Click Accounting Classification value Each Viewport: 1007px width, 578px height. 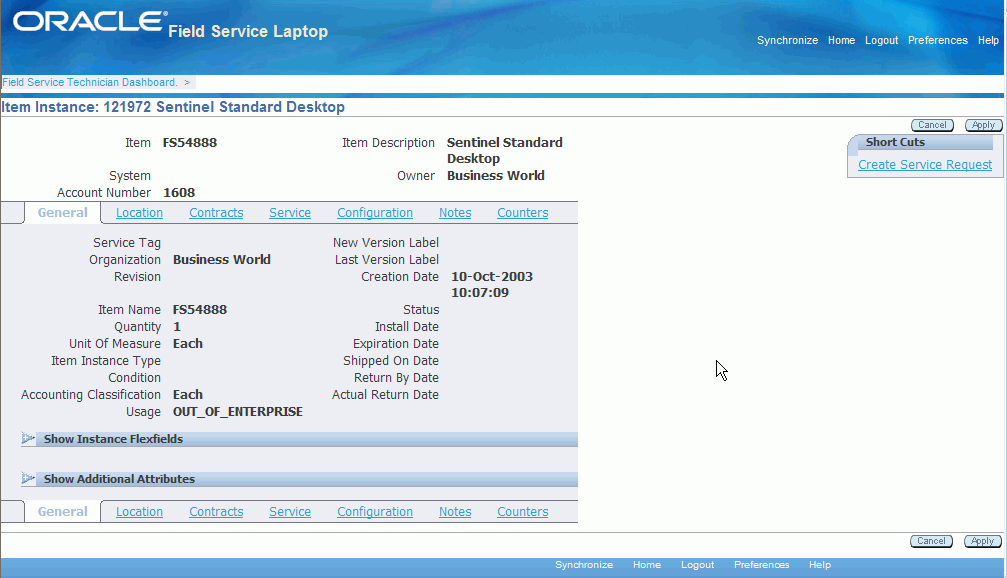pyautogui.click(x=188, y=394)
